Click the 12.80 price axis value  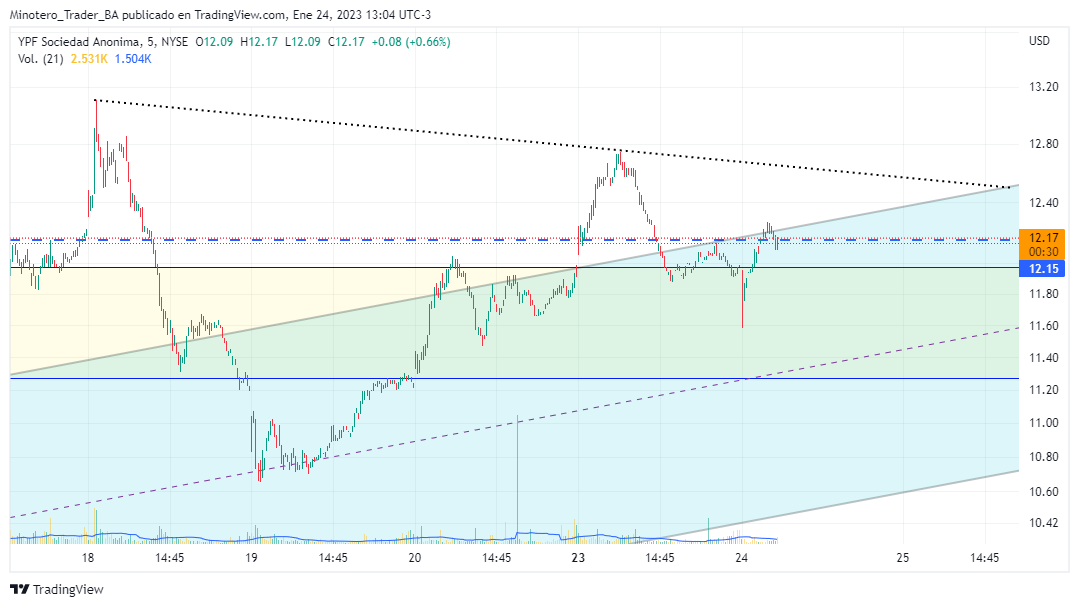tap(1043, 144)
